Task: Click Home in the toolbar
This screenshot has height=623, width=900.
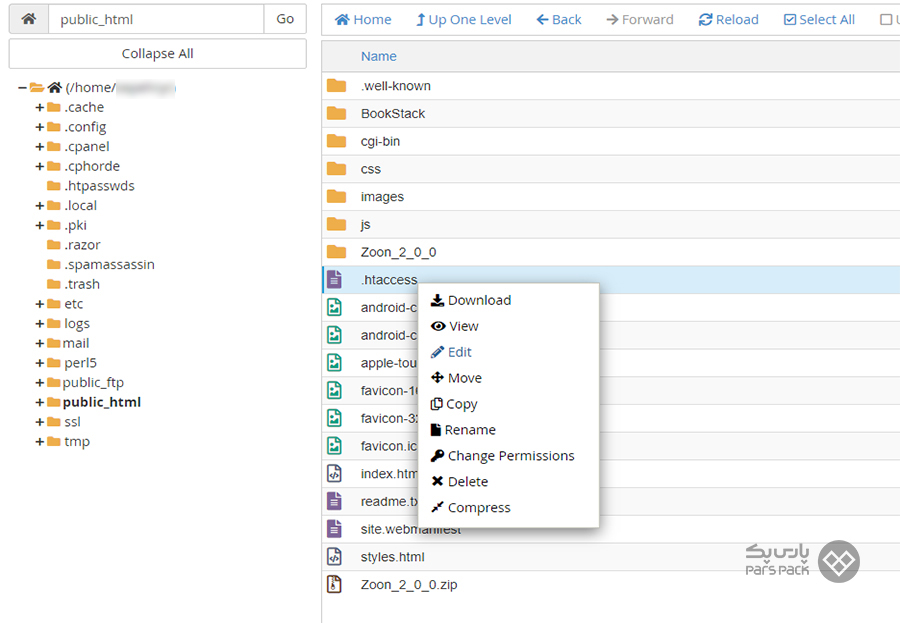Action: pyautogui.click(x=363, y=20)
